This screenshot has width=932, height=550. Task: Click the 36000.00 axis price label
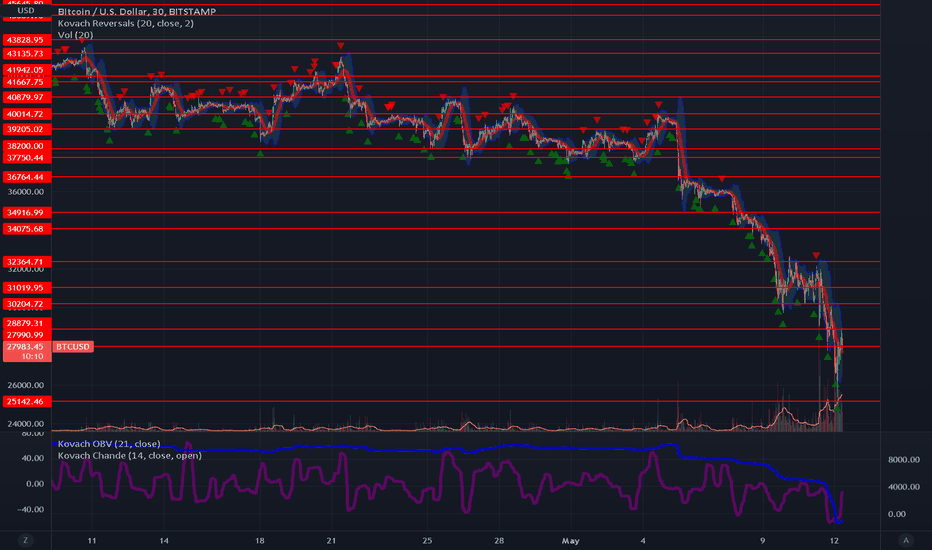click(x=26, y=192)
